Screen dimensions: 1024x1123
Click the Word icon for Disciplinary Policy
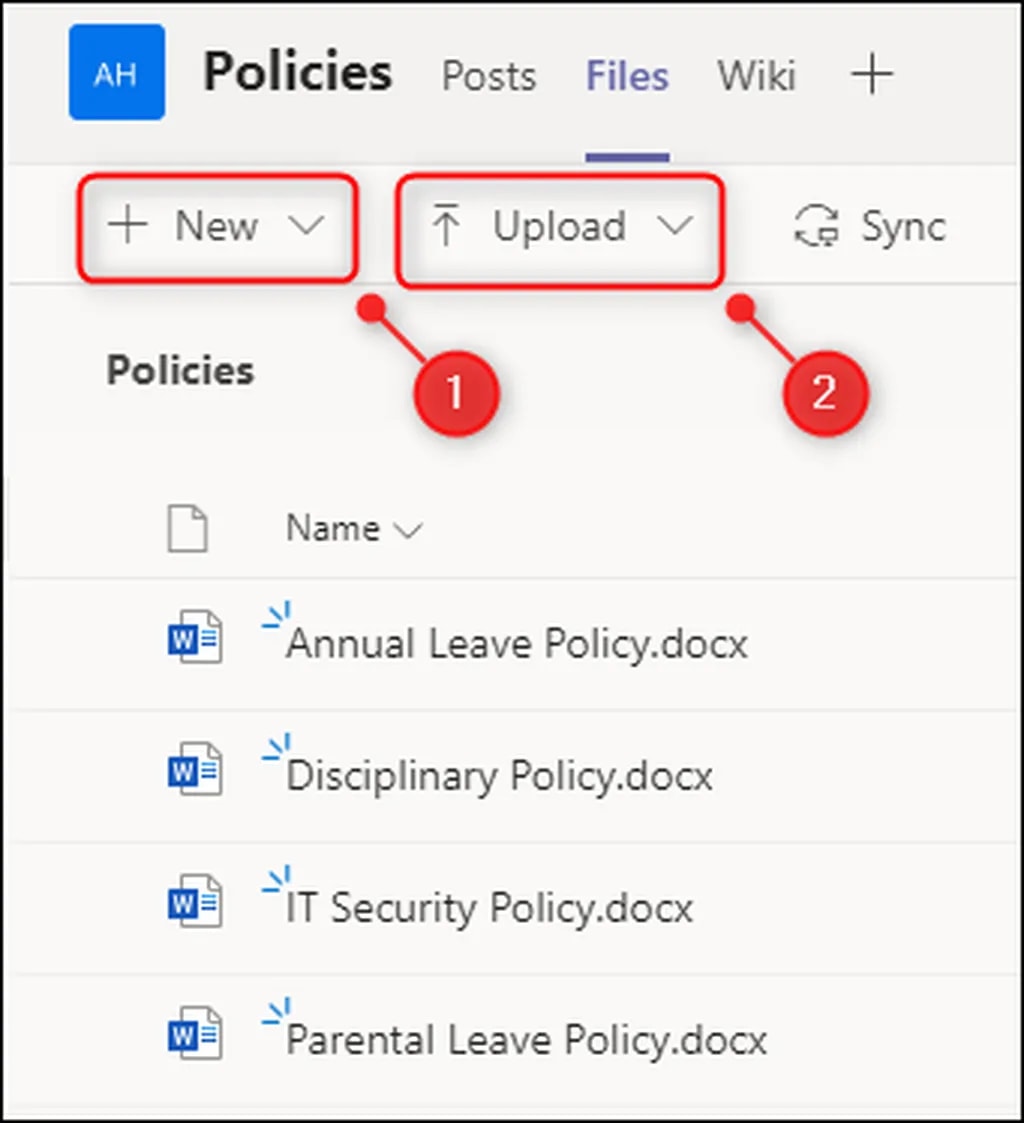[x=194, y=771]
